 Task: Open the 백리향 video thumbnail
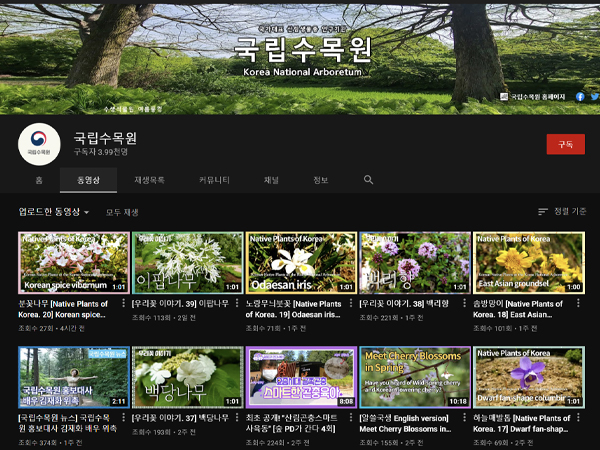[x=415, y=262]
